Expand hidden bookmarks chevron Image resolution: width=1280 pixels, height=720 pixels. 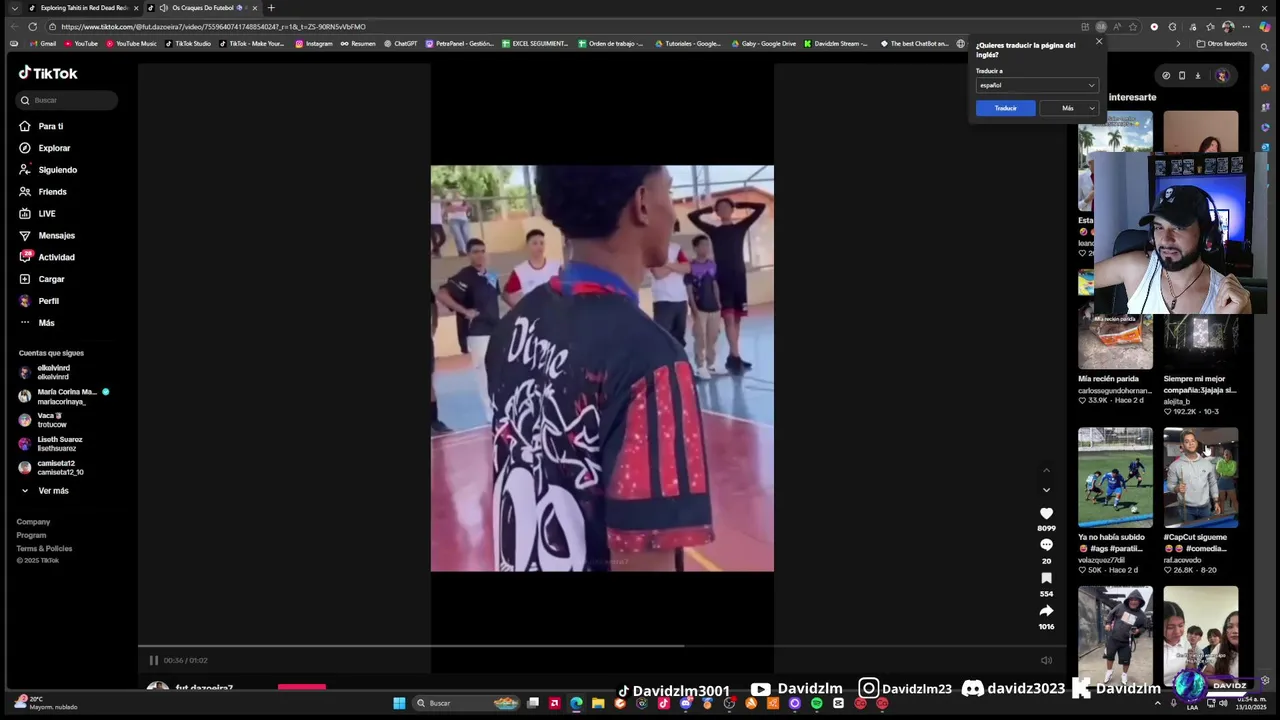1178,44
